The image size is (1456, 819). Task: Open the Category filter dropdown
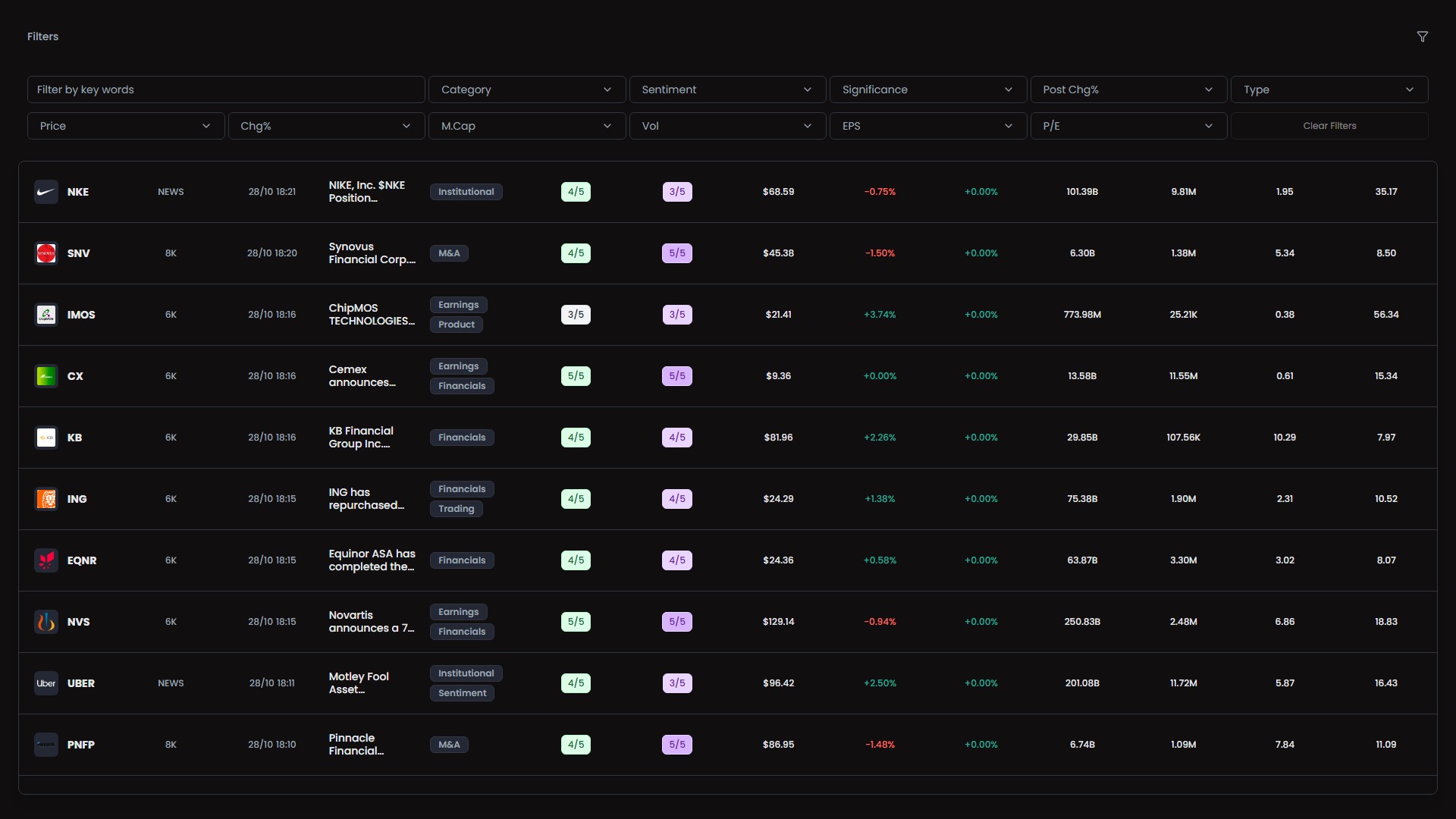[x=526, y=89]
